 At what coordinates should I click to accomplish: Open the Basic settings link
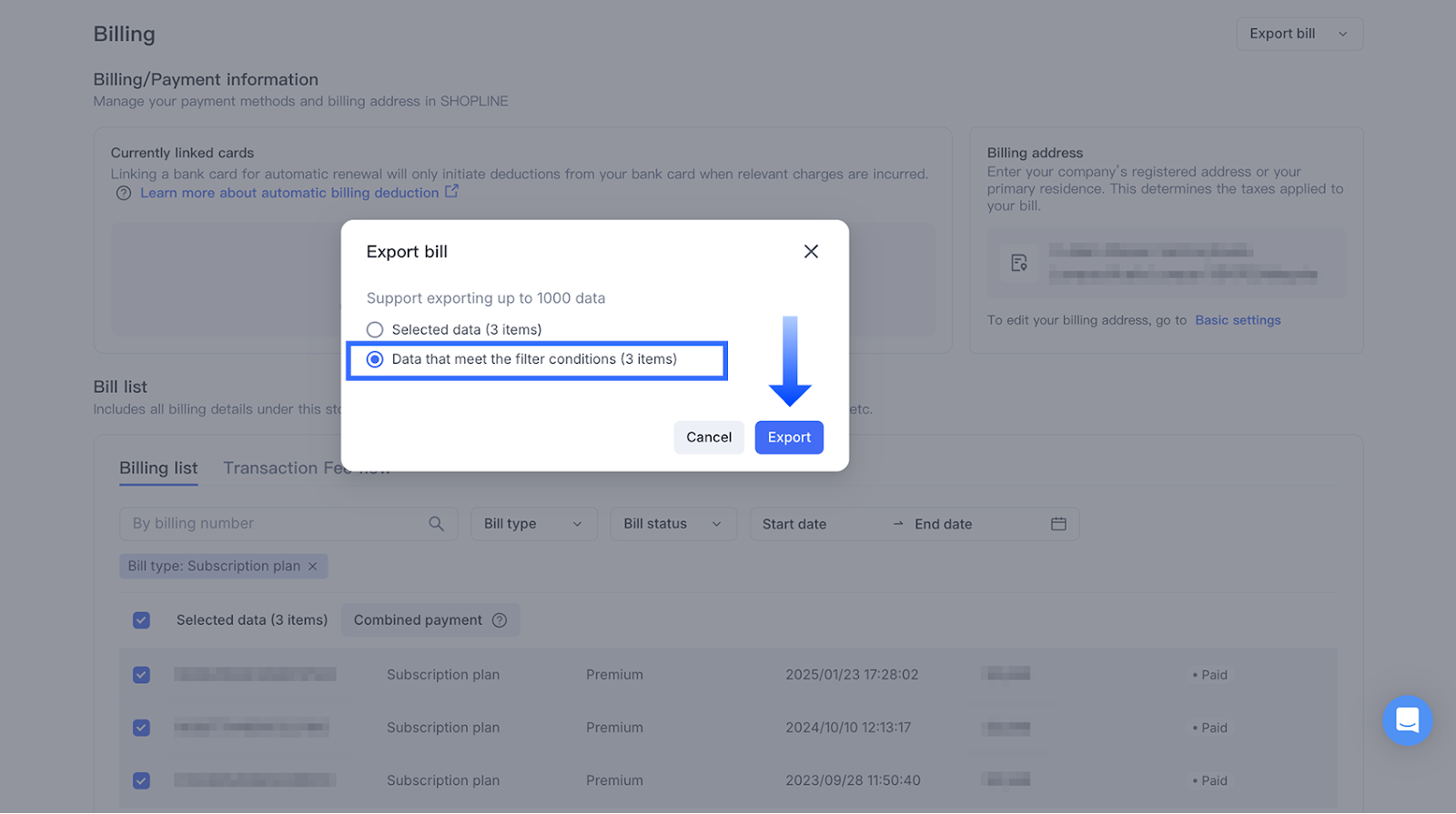tap(1238, 320)
